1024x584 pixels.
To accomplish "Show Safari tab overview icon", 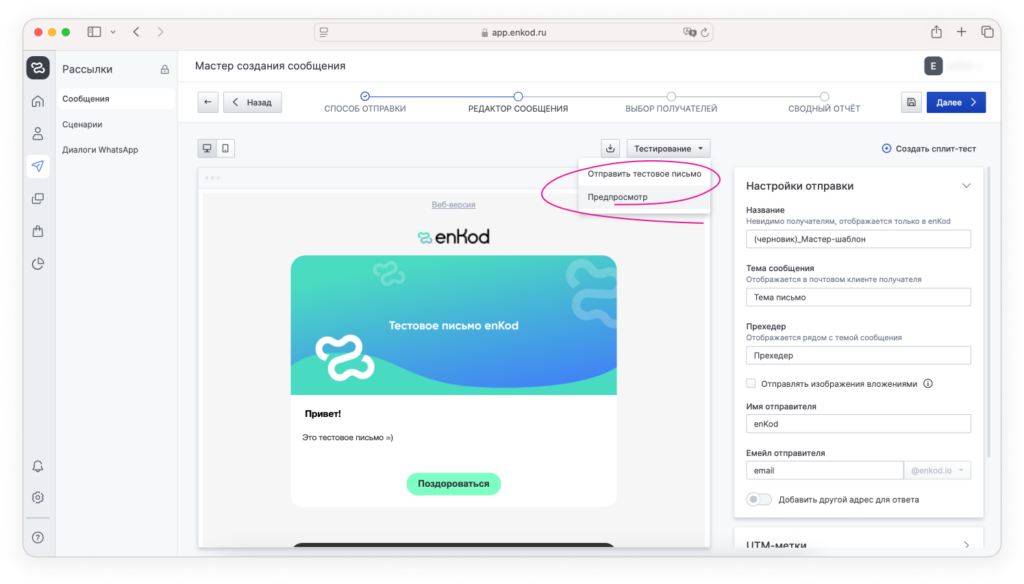I will (x=987, y=31).
